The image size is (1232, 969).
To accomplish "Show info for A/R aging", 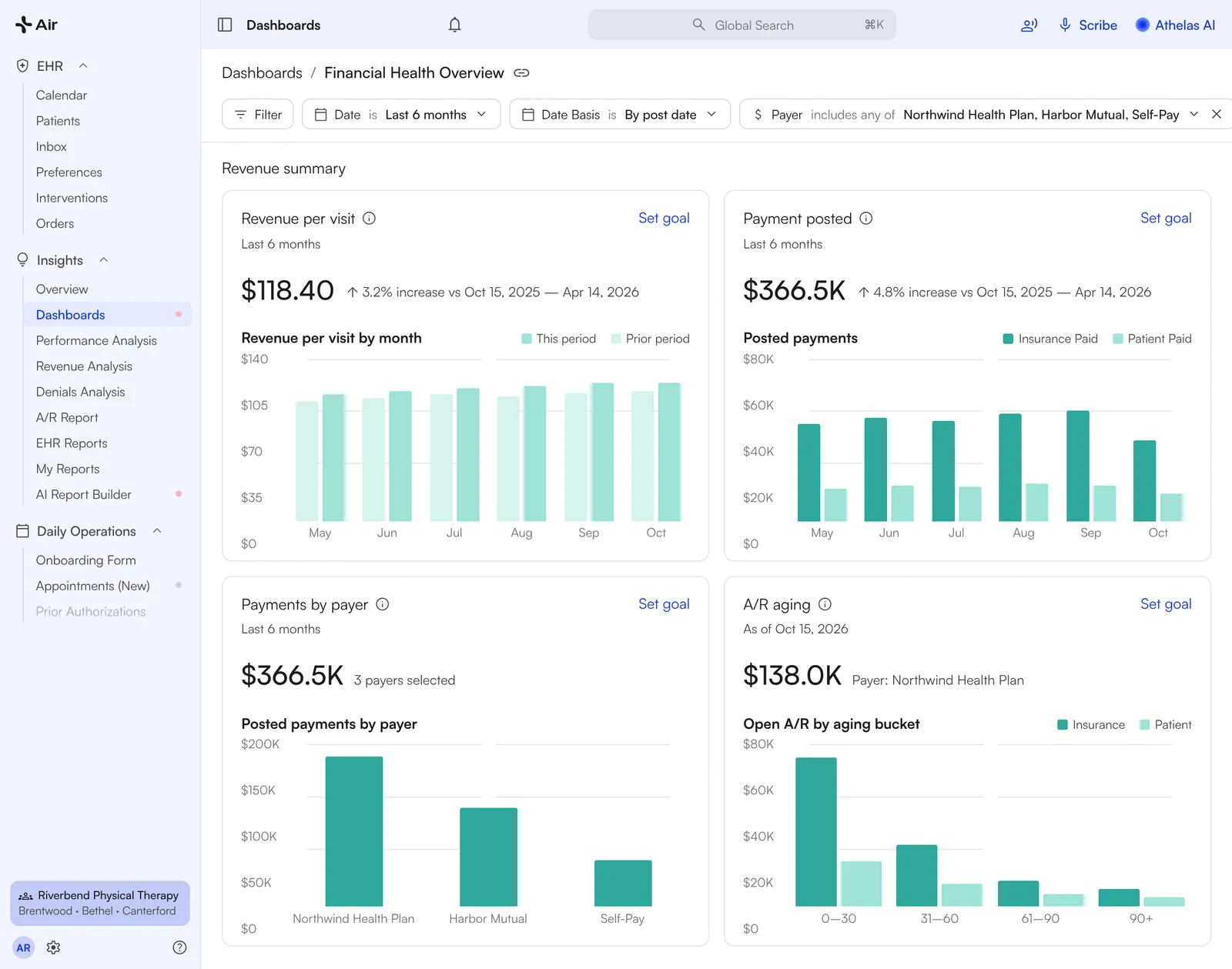I will tap(825, 604).
